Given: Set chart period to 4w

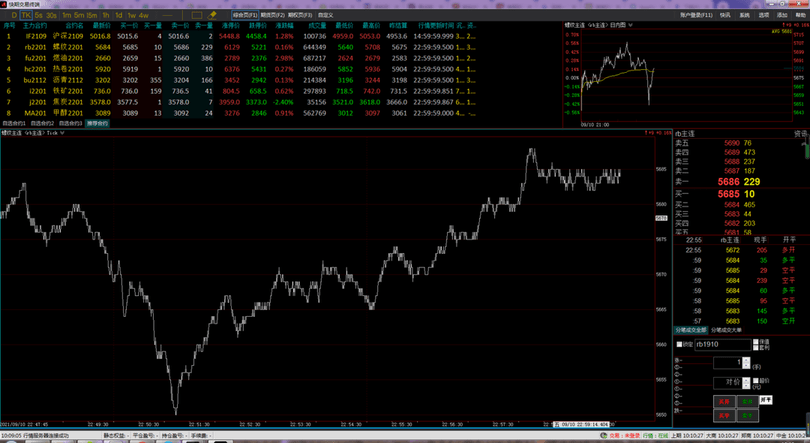Looking at the screenshot, I should (x=144, y=15).
